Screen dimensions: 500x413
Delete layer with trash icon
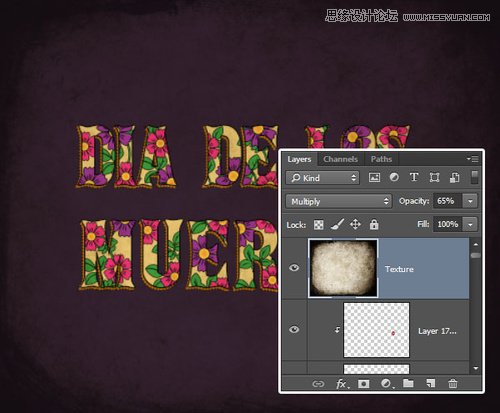(453, 384)
